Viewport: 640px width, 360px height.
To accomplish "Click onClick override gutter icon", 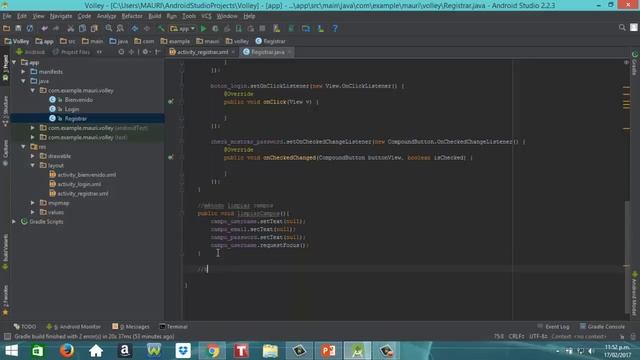I will (x=171, y=102).
